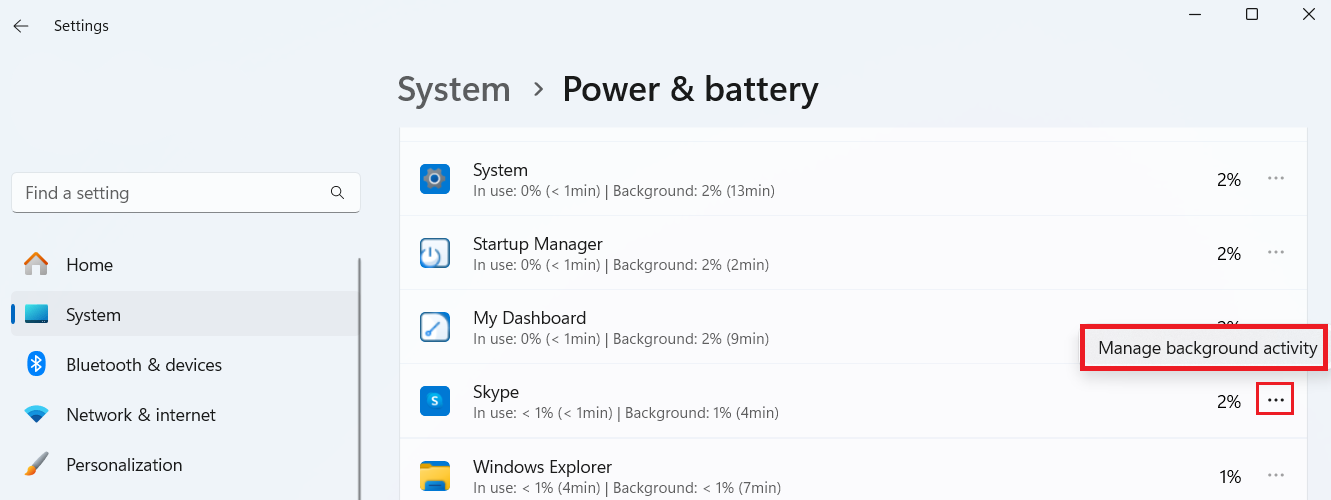This screenshot has height=500, width=1331.
Task: Click the Home house icon
Action: 36,264
